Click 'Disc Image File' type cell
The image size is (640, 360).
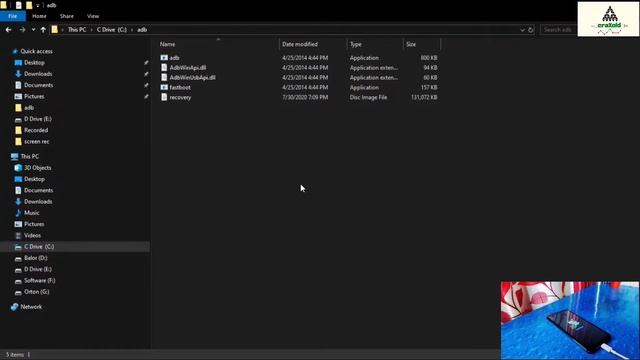[x=368, y=97]
